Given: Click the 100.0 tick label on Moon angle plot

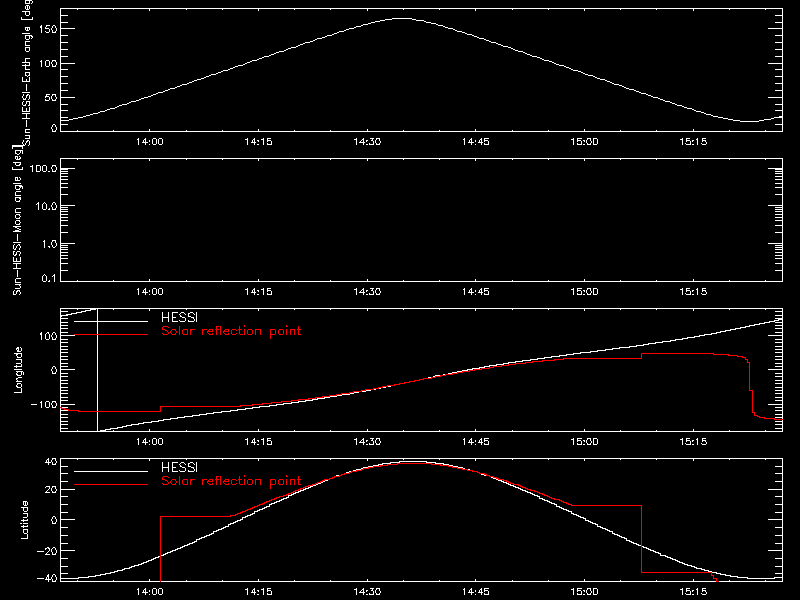Looking at the screenshot, I should (x=43, y=169).
